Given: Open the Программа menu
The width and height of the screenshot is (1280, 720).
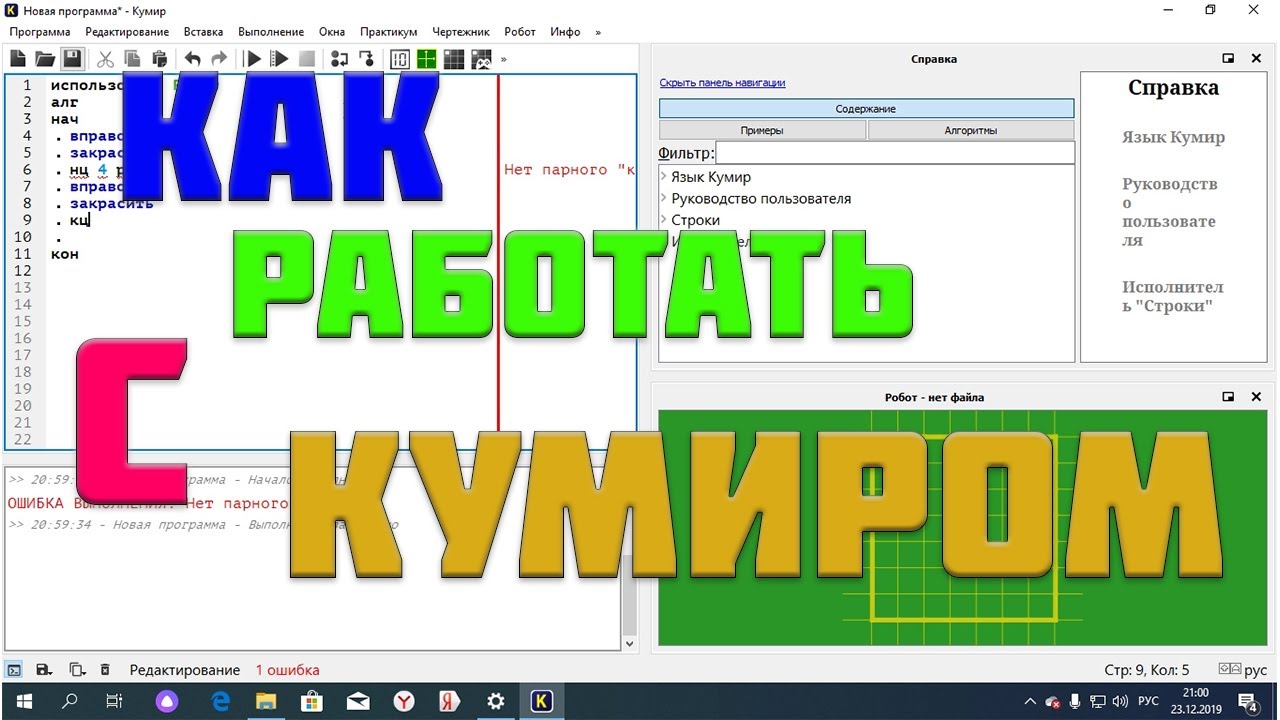Looking at the screenshot, I should click(40, 32).
